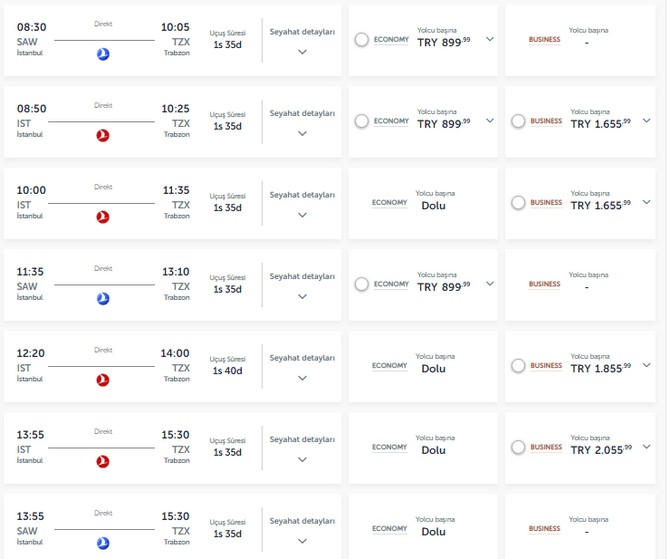Click Turkish Airlines logo on 12:20 flight
670x559 pixels.
tap(102, 380)
